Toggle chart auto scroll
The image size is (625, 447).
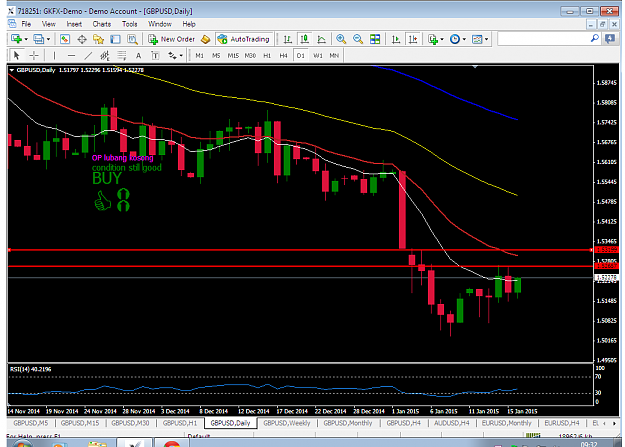coord(396,39)
